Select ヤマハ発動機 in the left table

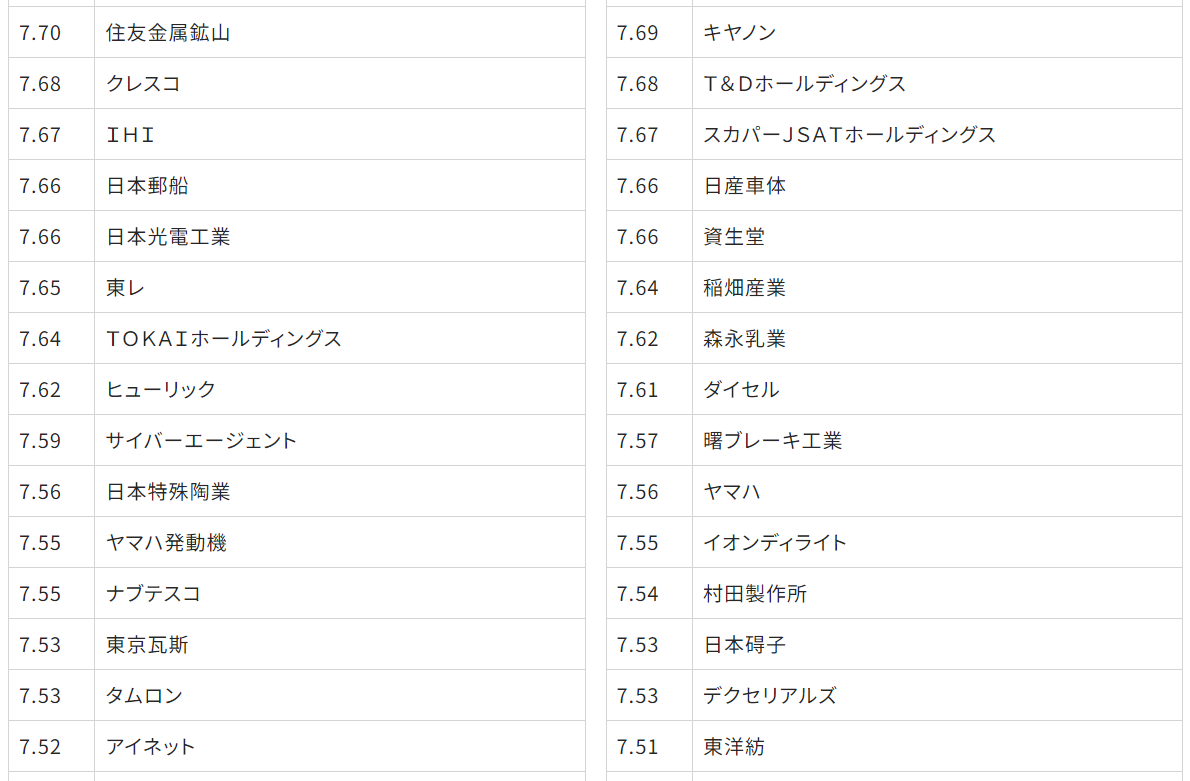tap(166, 543)
